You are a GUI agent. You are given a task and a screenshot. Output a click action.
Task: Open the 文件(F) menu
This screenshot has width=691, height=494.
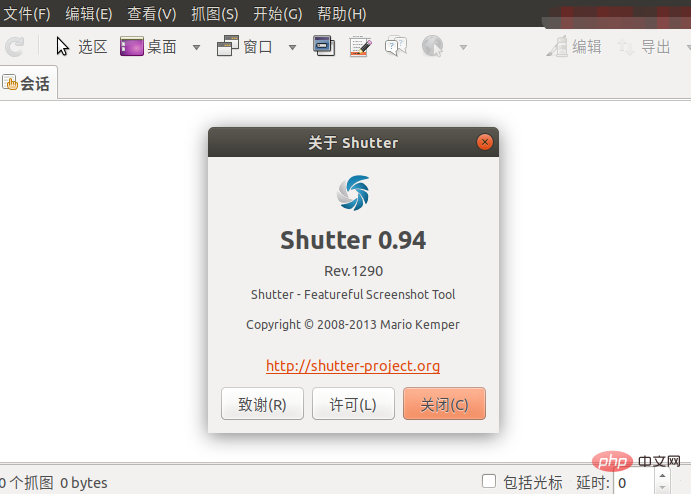27,14
